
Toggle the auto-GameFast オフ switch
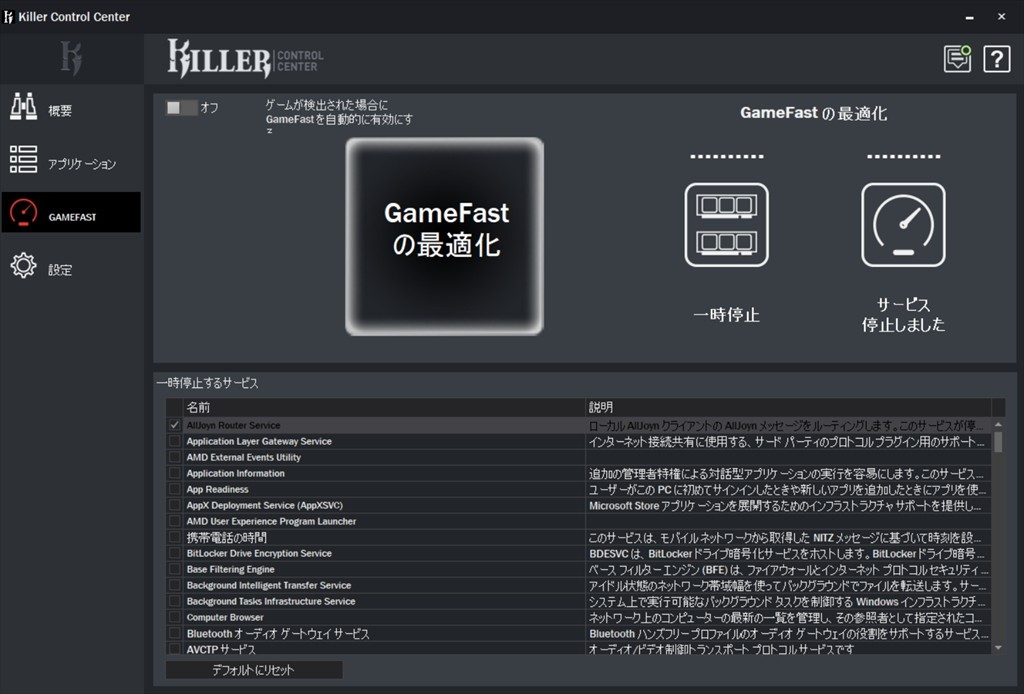(182, 108)
